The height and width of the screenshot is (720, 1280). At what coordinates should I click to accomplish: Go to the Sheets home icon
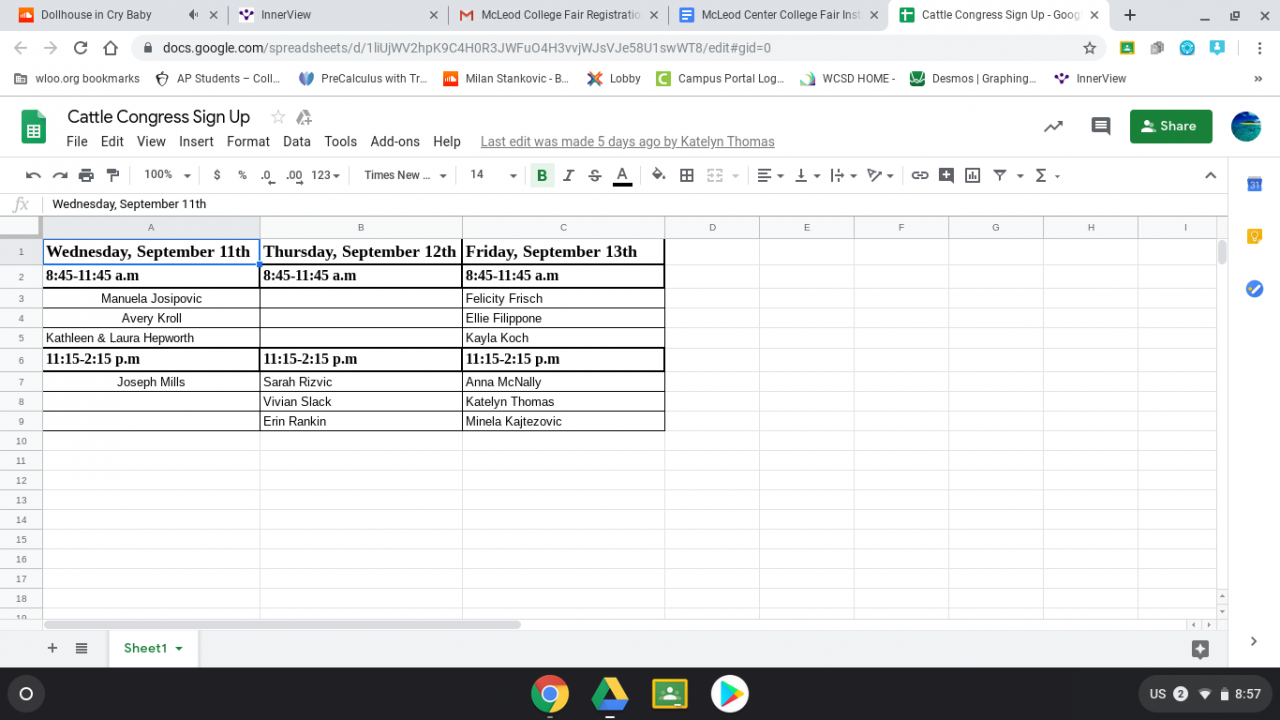point(34,127)
